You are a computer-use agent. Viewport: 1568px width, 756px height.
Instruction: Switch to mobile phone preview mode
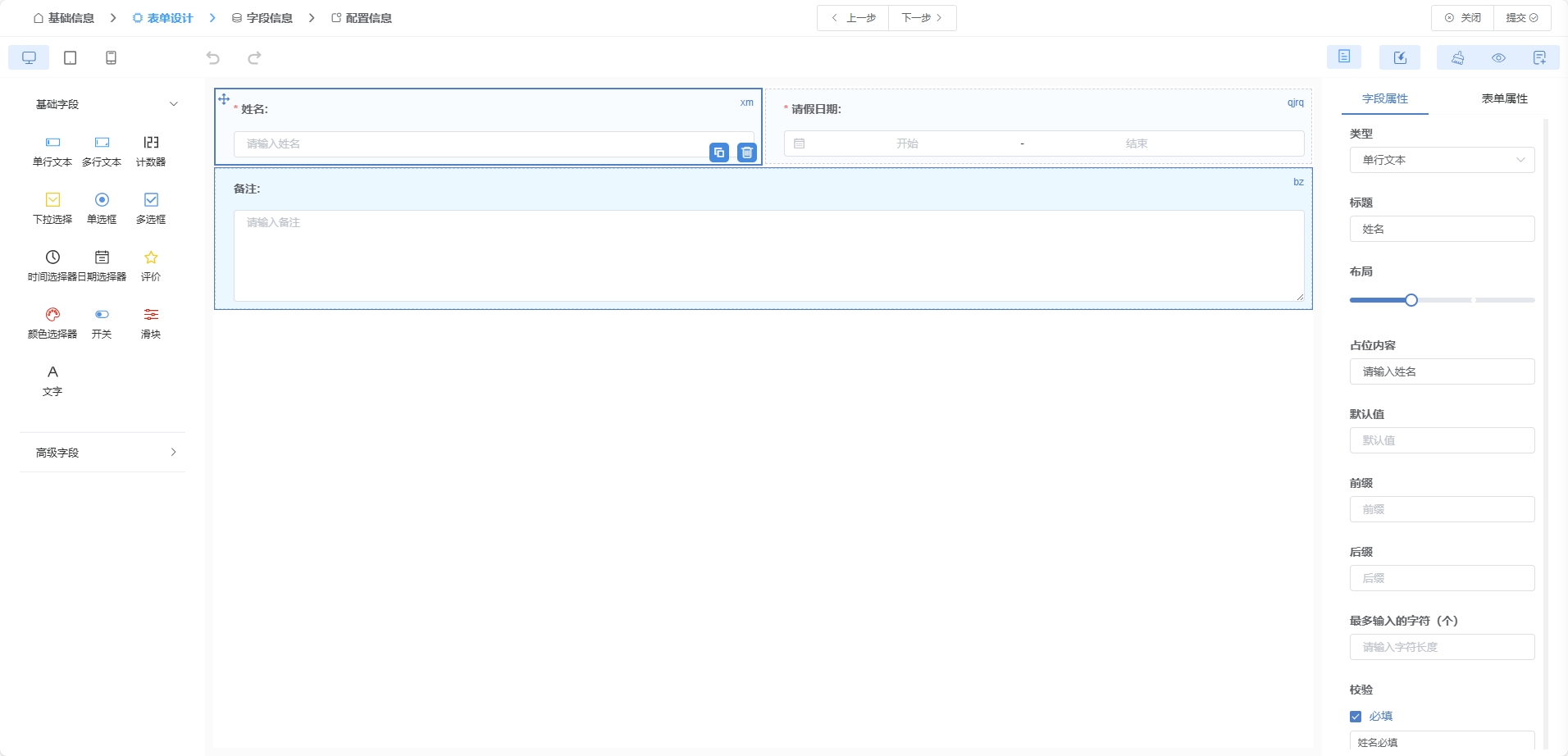click(x=112, y=57)
